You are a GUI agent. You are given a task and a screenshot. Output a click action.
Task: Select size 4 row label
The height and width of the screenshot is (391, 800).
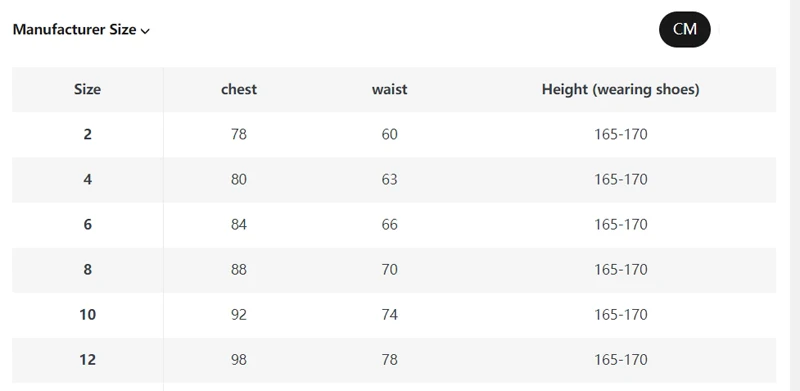(88, 179)
